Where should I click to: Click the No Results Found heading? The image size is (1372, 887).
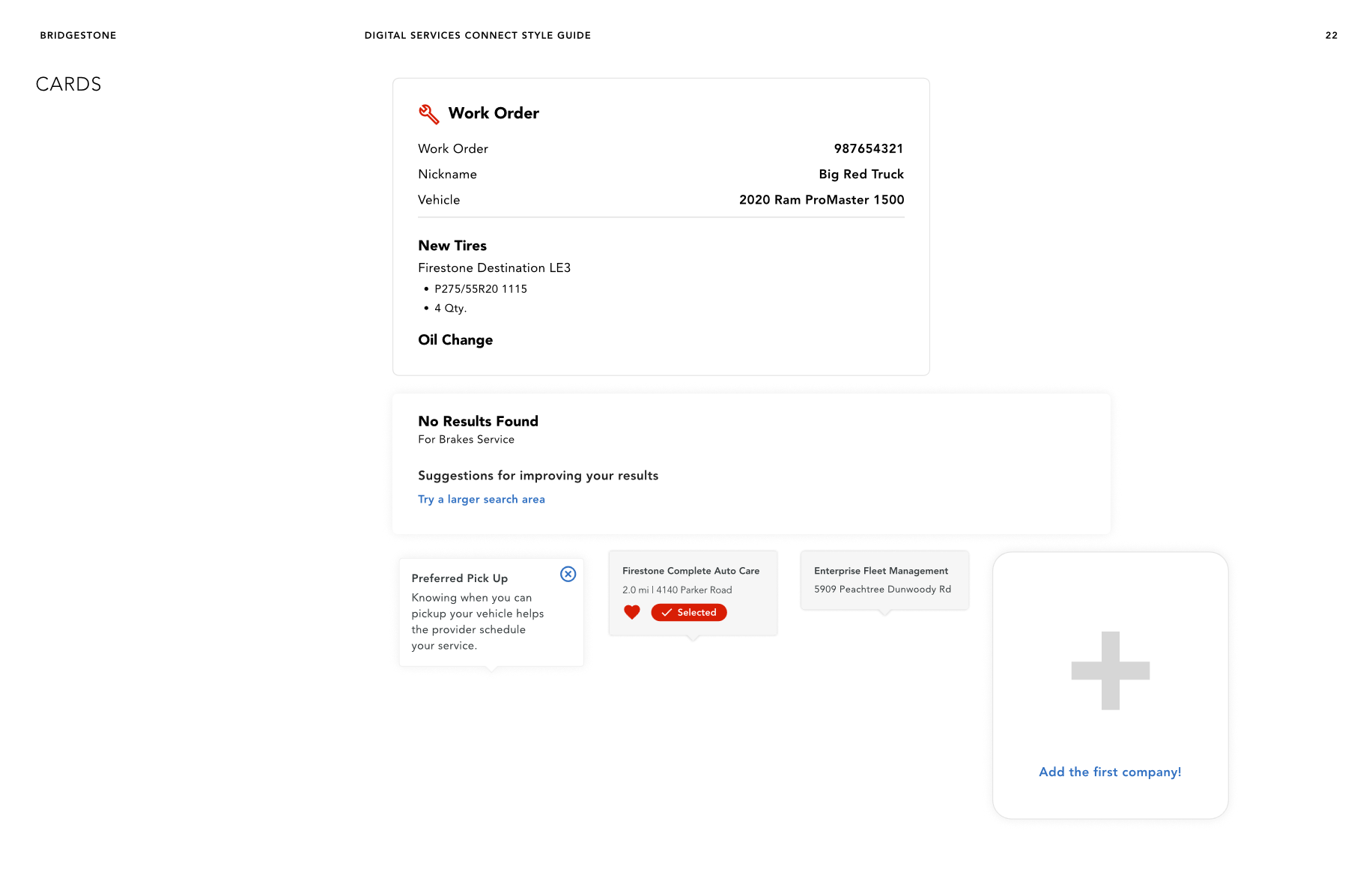click(478, 421)
